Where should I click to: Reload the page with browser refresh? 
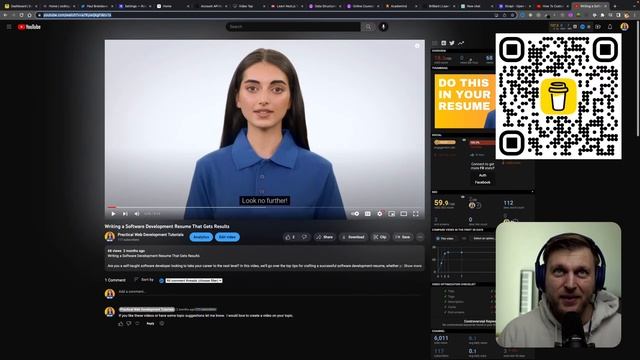pos(21,15)
